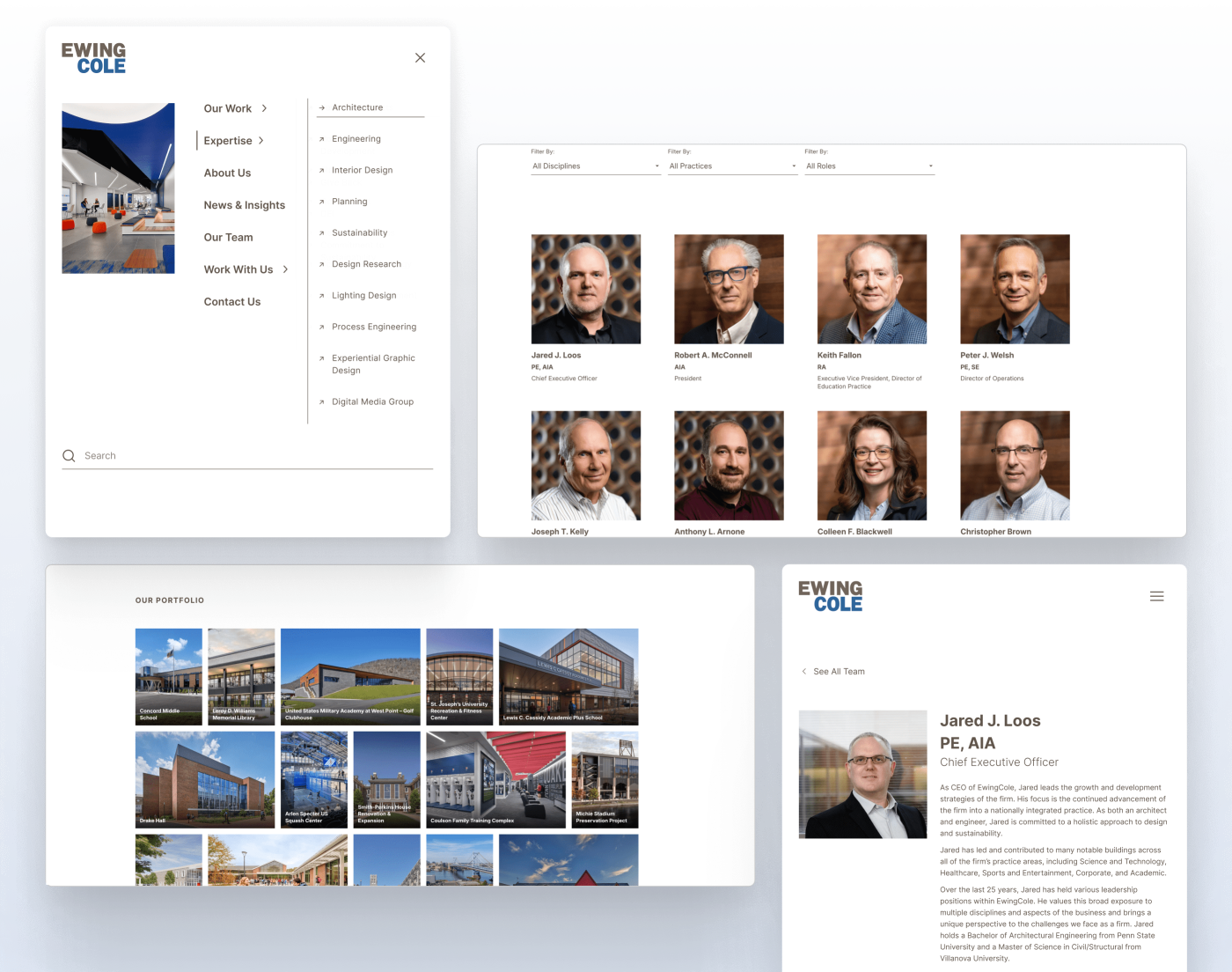Select the About Us menu item
1232x972 pixels.
227,173
